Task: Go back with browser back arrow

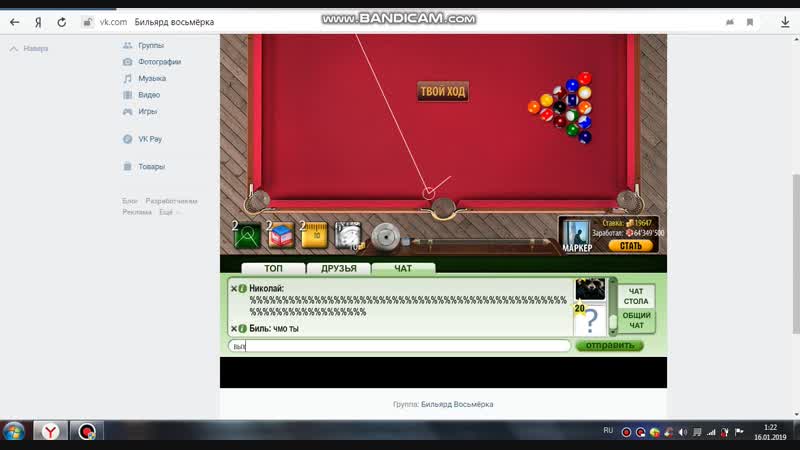Action: (14, 22)
